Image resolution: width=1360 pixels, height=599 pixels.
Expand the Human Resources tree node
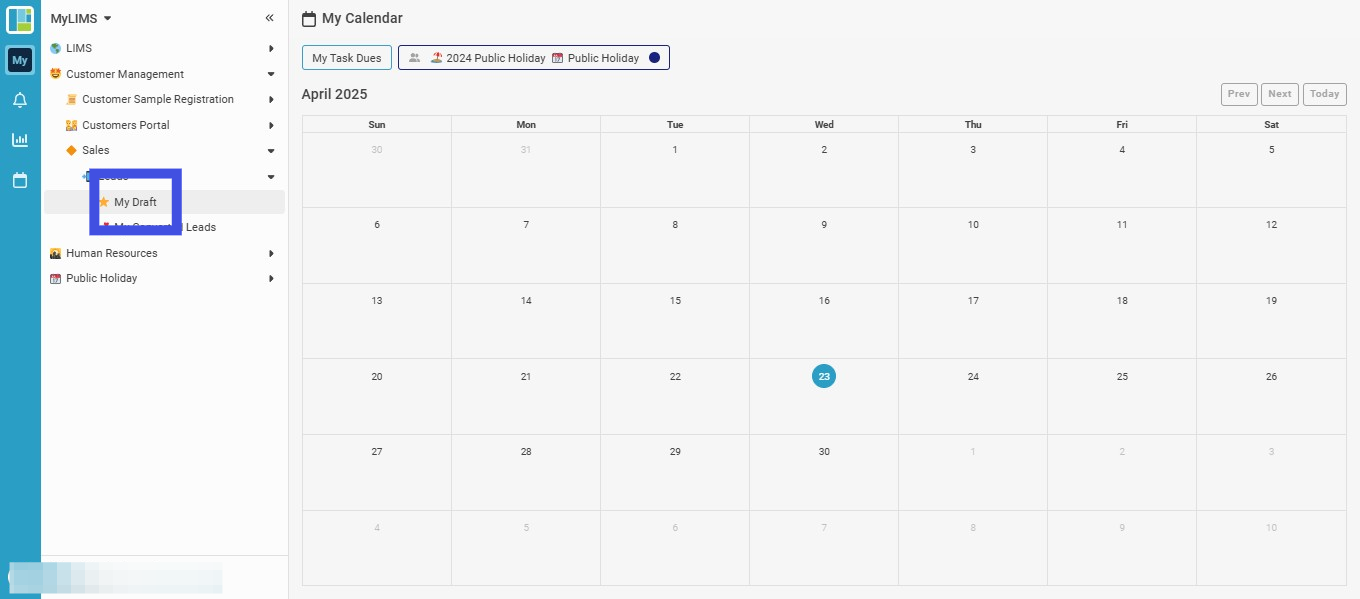click(271, 253)
